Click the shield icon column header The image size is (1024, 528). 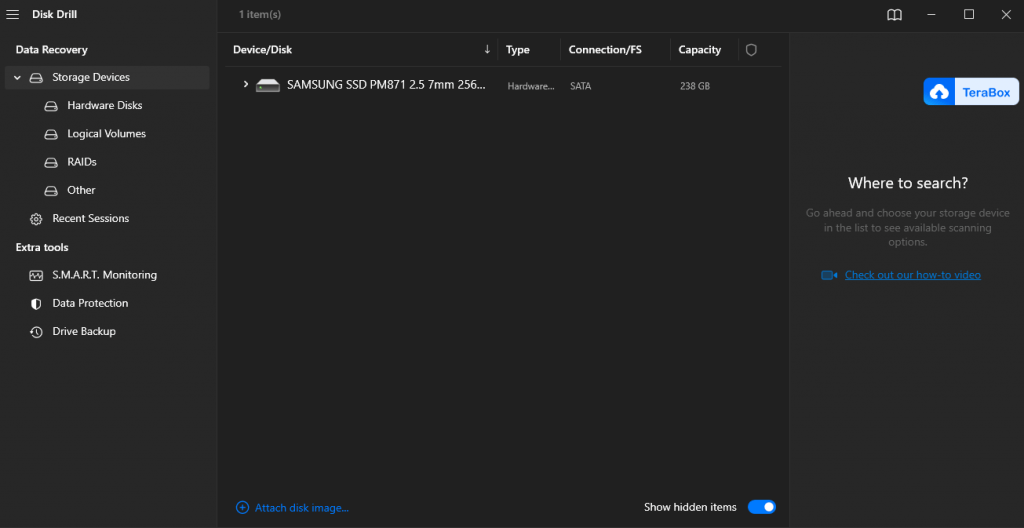coord(751,50)
